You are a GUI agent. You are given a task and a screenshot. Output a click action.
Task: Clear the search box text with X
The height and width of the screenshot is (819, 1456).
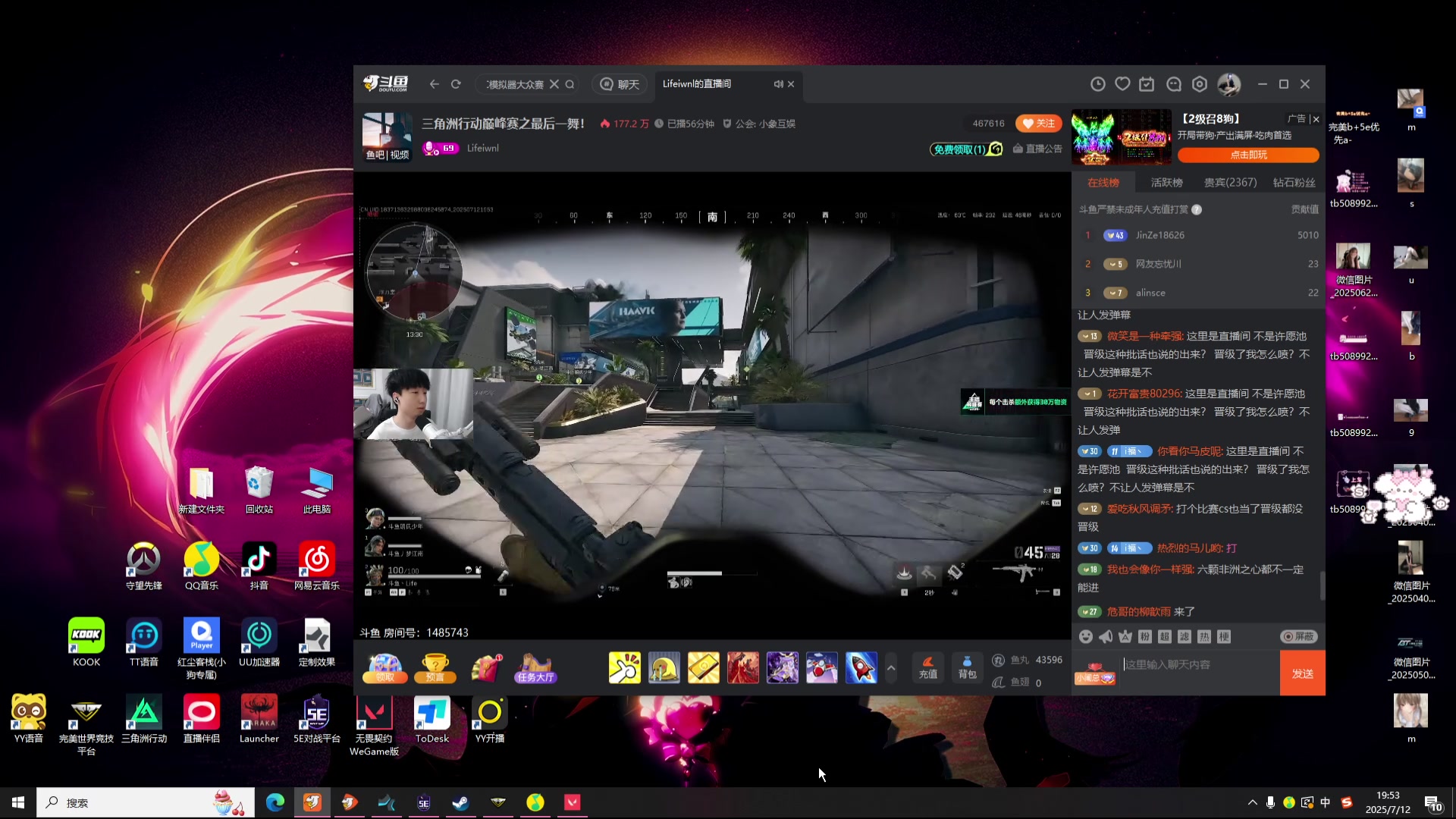[554, 84]
